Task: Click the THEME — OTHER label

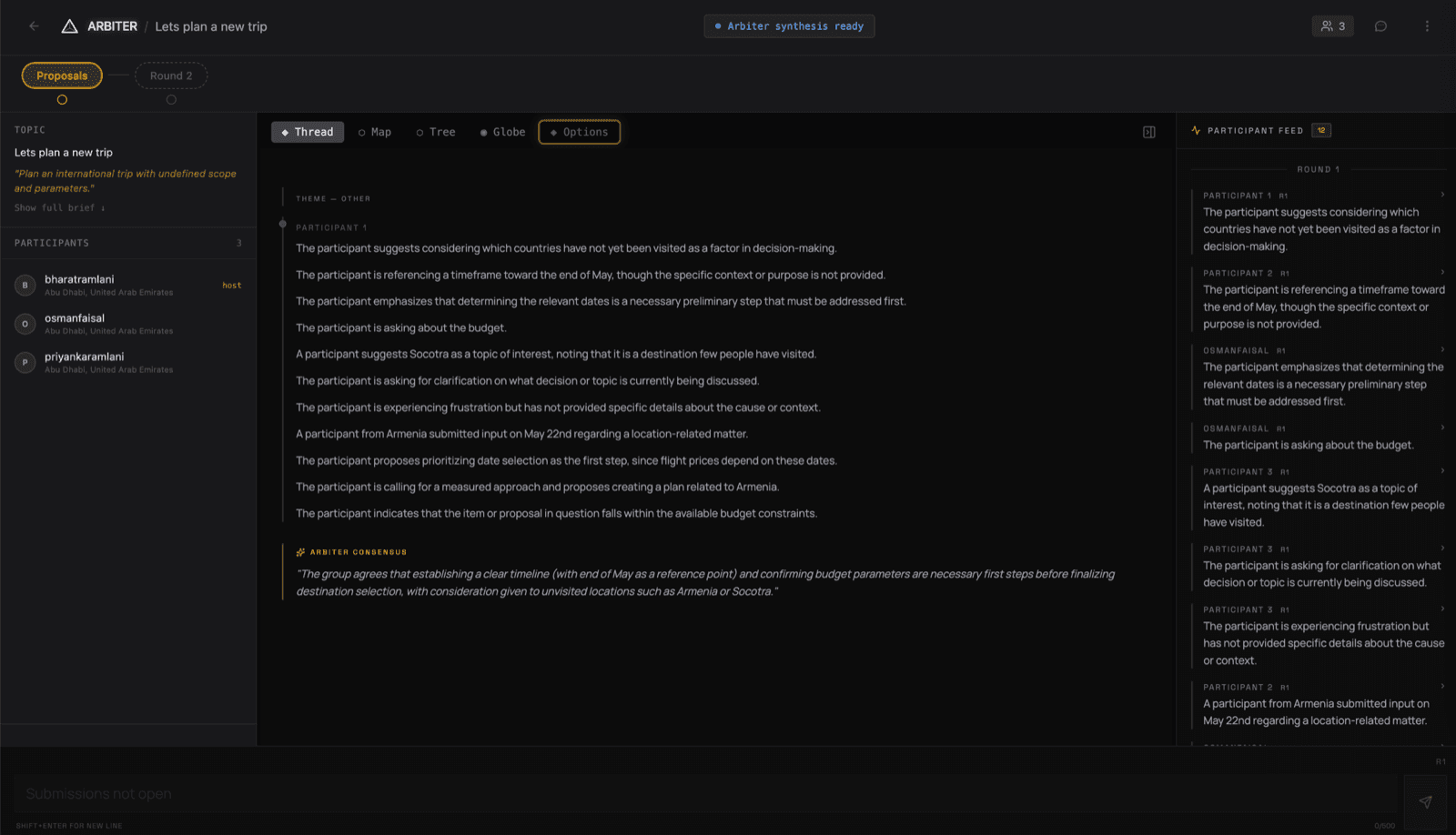Action: click(333, 198)
